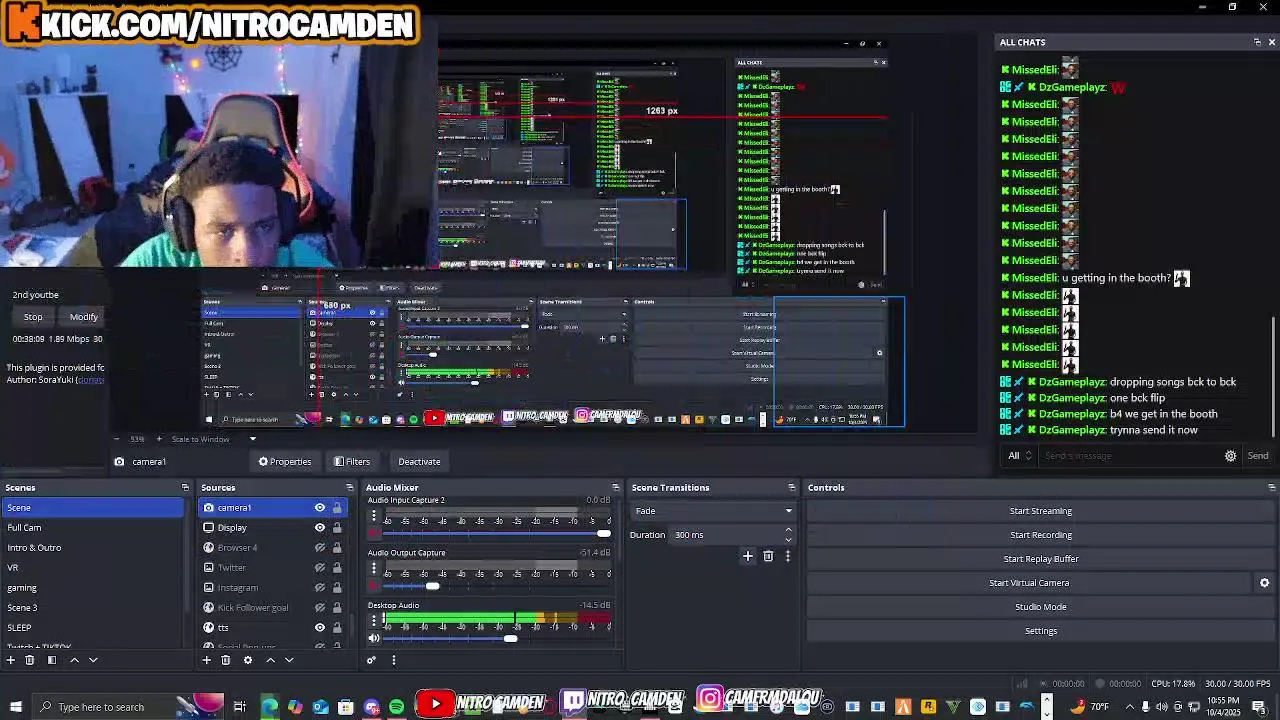Open Audio Input Capture 2 options menu
Viewport: 1280px width, 720px height.
click(374, 516)
